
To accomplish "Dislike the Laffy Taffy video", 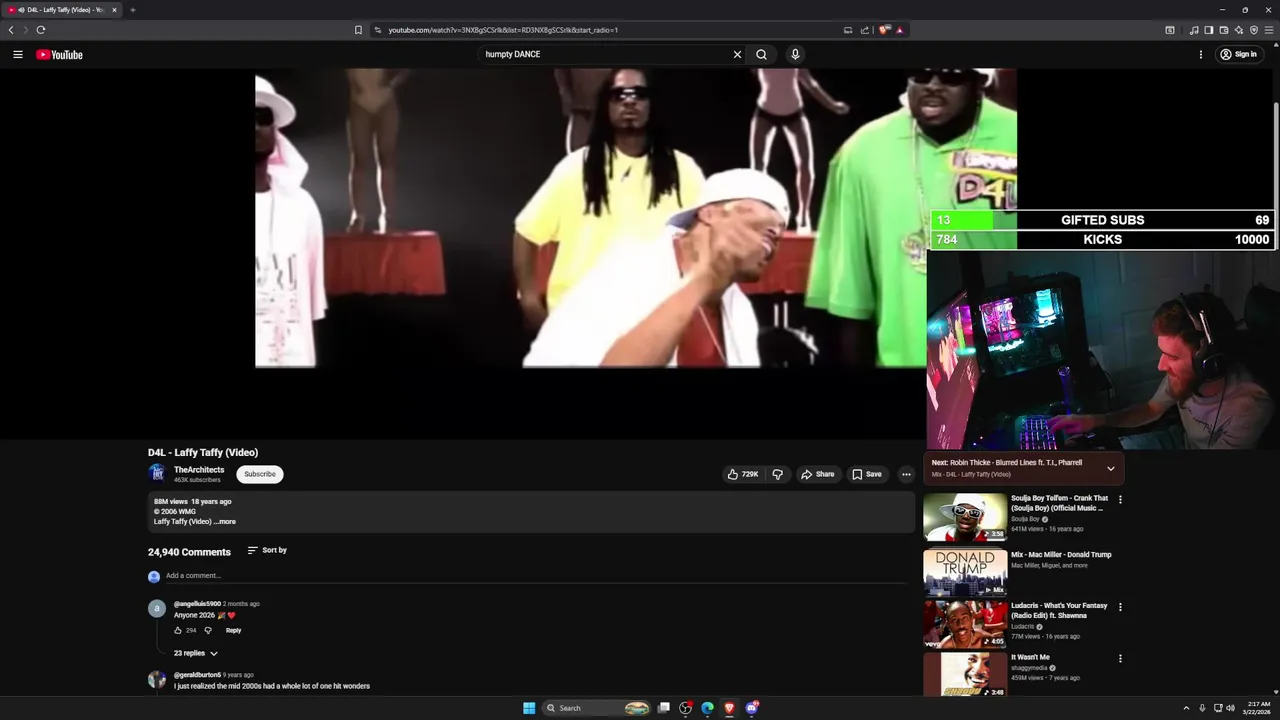I will coord(777,474).
